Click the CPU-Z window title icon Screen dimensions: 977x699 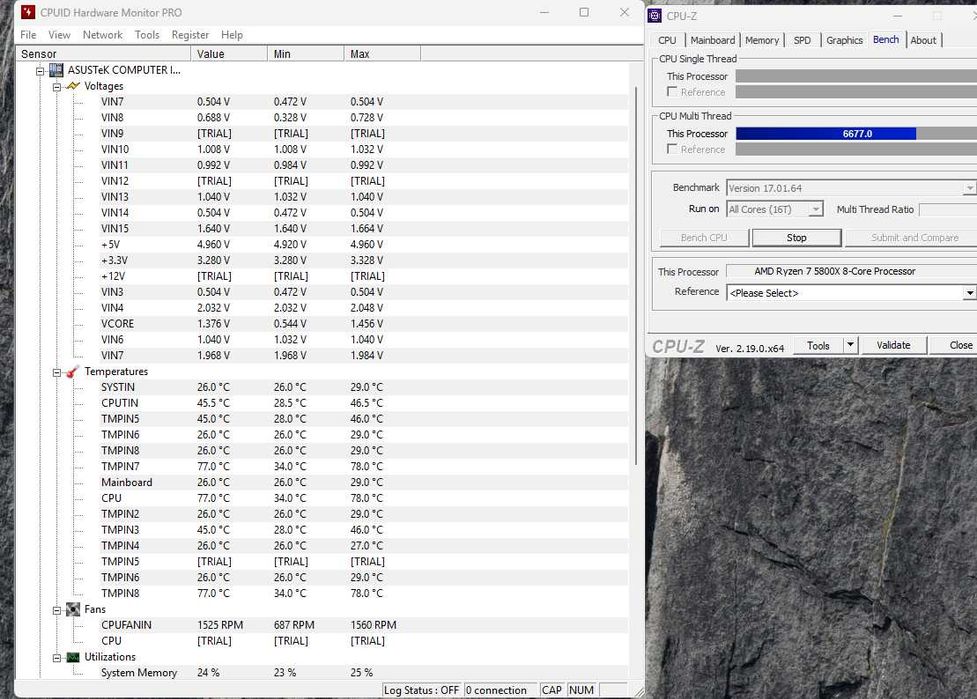click(655, 15)
